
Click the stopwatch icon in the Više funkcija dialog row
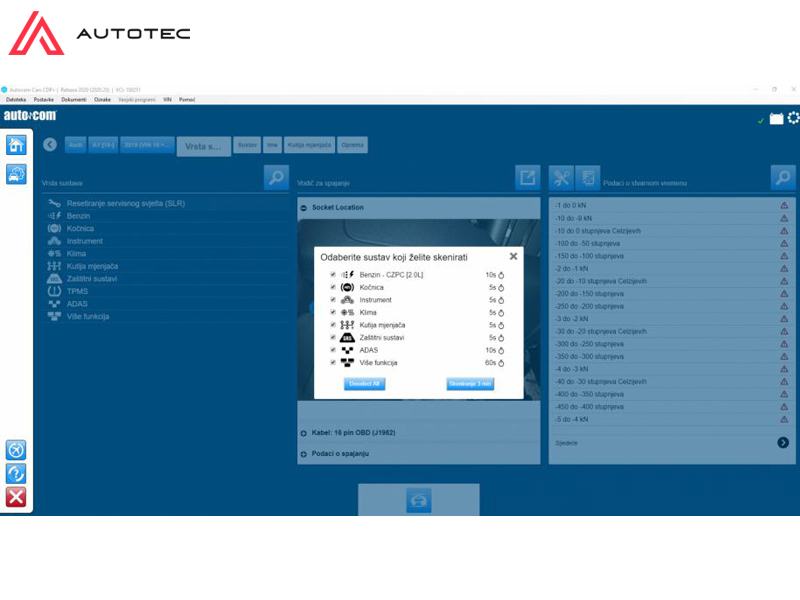point(501,363)
